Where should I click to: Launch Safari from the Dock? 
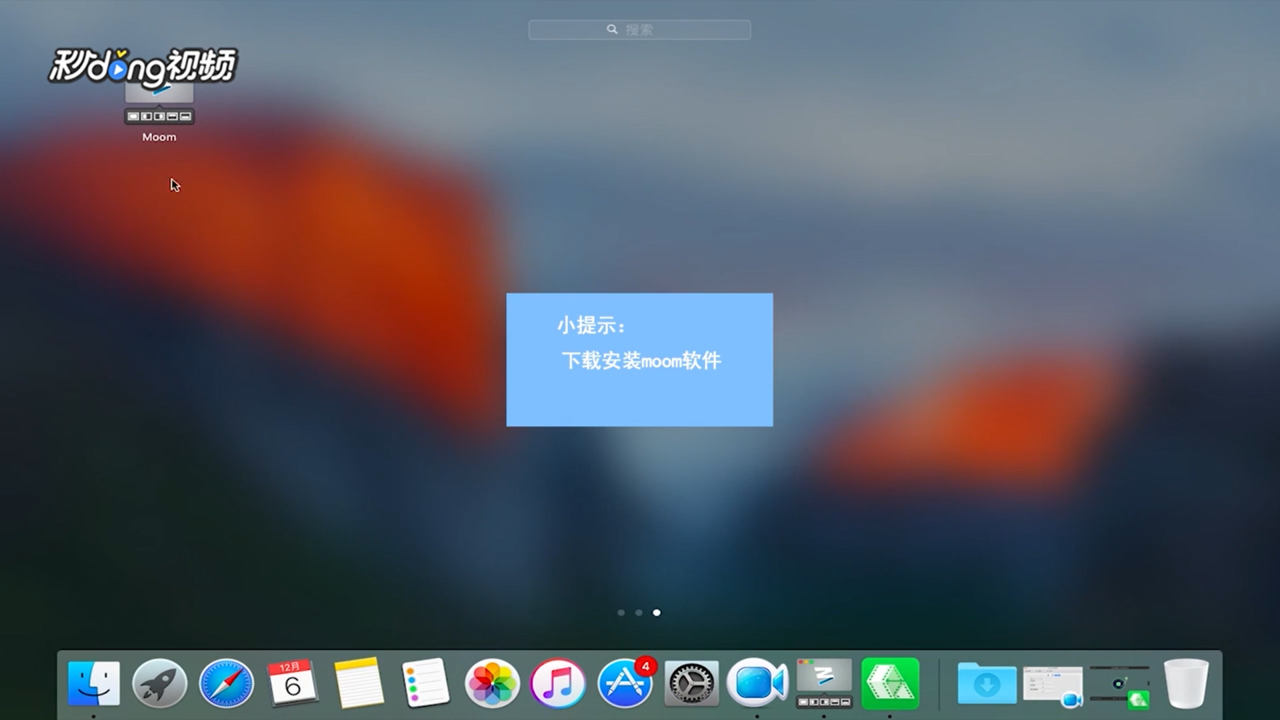226,684
